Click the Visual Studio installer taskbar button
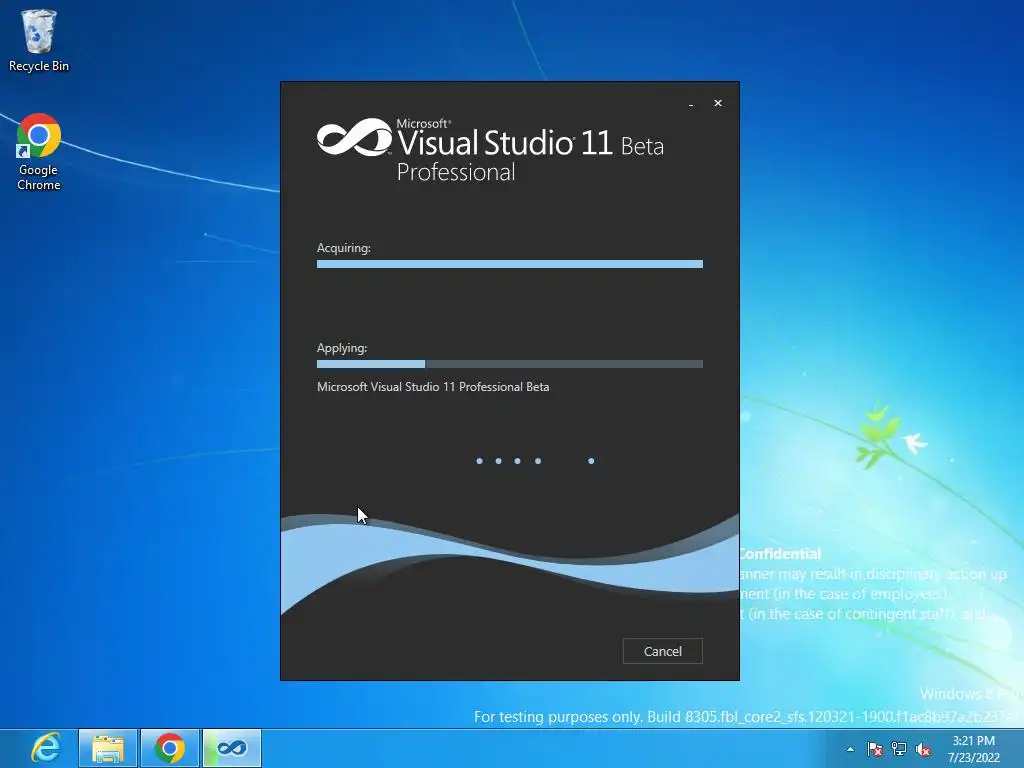This screenshot has width=1024, height=768. (232, 748)
